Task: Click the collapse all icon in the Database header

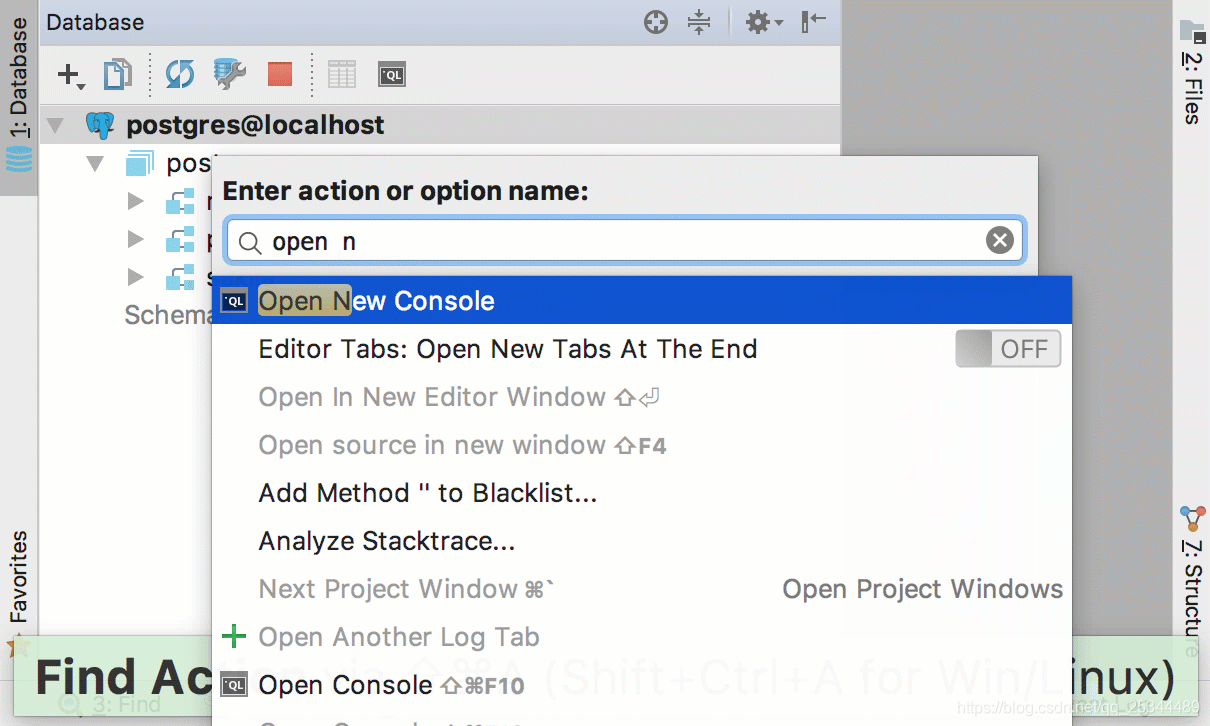Action: pos(699,22)
